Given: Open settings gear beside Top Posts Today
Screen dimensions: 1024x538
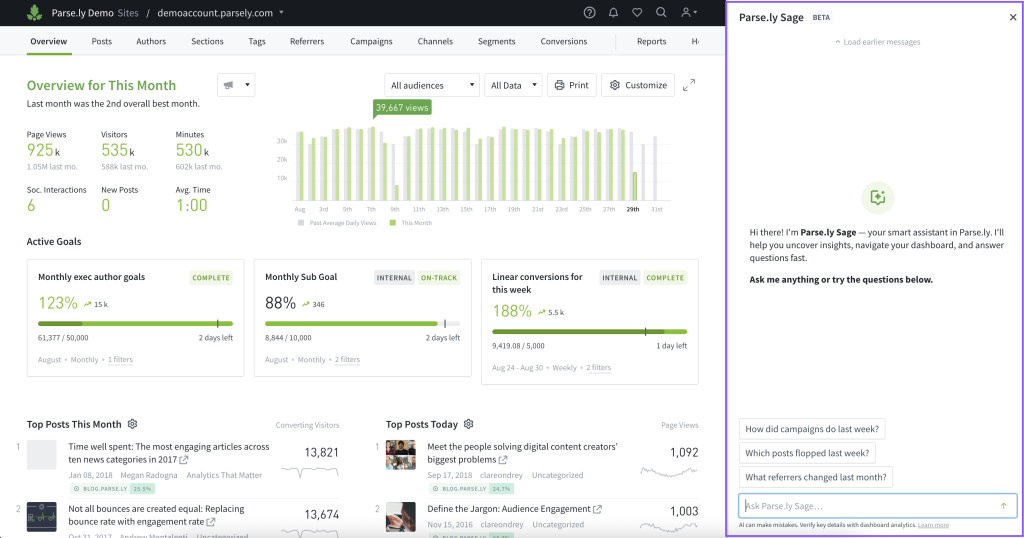Looking at the screenshot, I should [x=468, y=424].
